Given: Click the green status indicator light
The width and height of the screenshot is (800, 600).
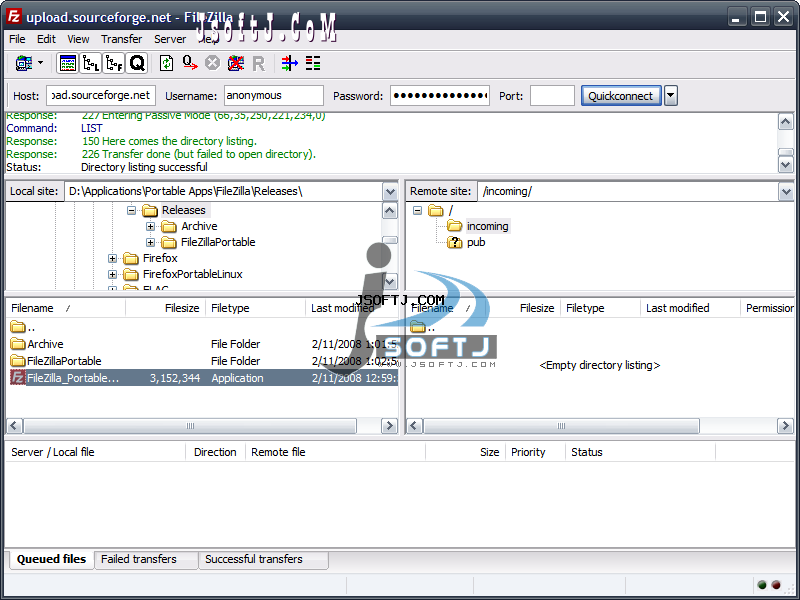Looking at the screenshot, I should [762, 585].
